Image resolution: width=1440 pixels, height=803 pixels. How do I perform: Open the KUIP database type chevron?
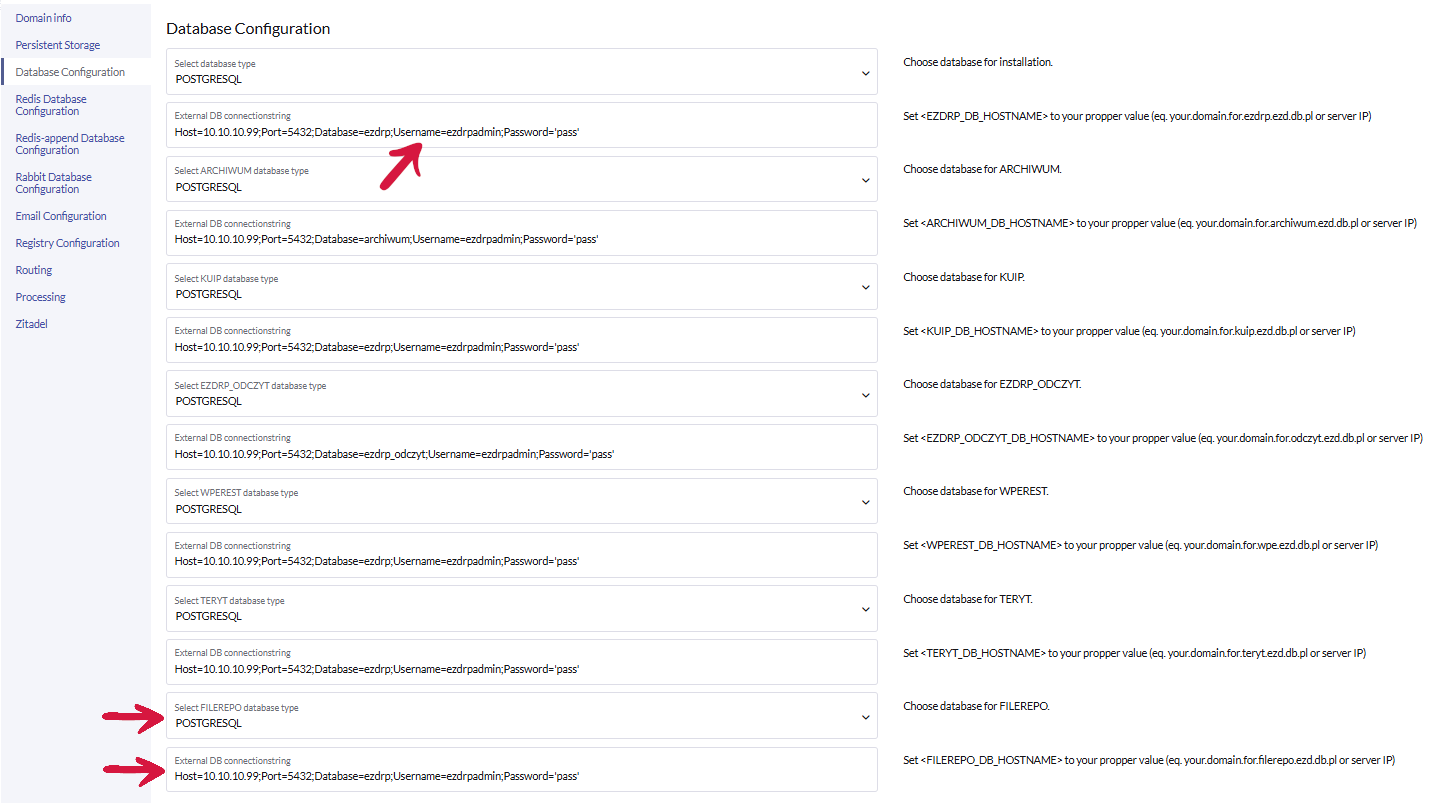865,287
